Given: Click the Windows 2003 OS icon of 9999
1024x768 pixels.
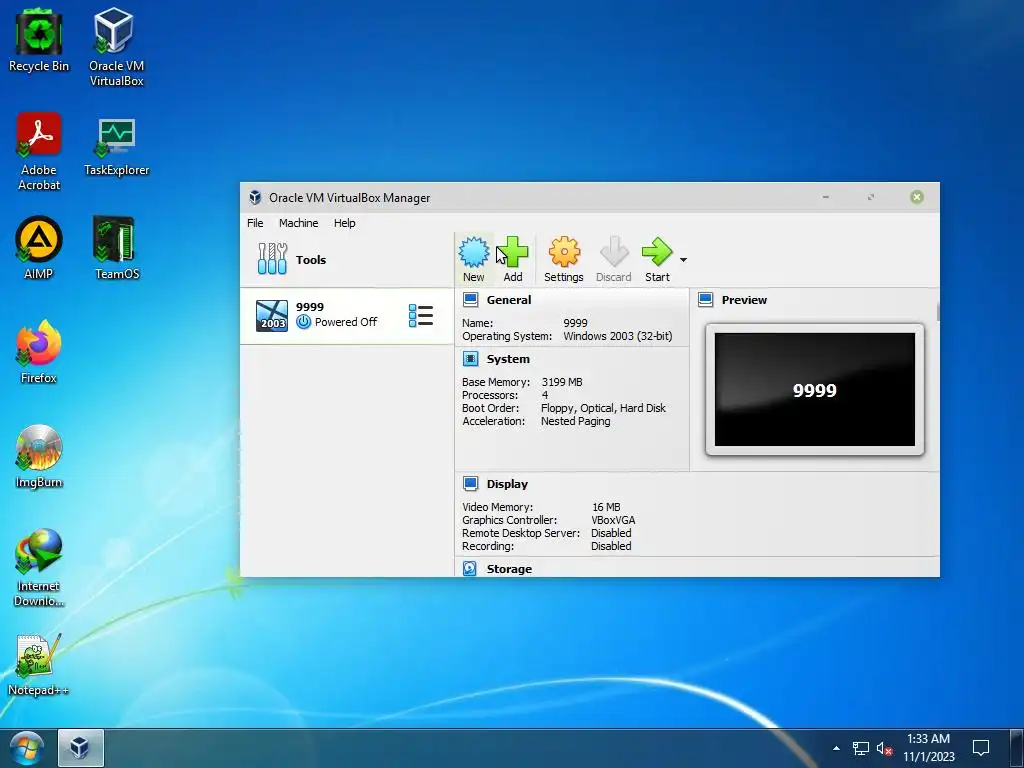Looking at the screenshot, I should pos(272,315).
